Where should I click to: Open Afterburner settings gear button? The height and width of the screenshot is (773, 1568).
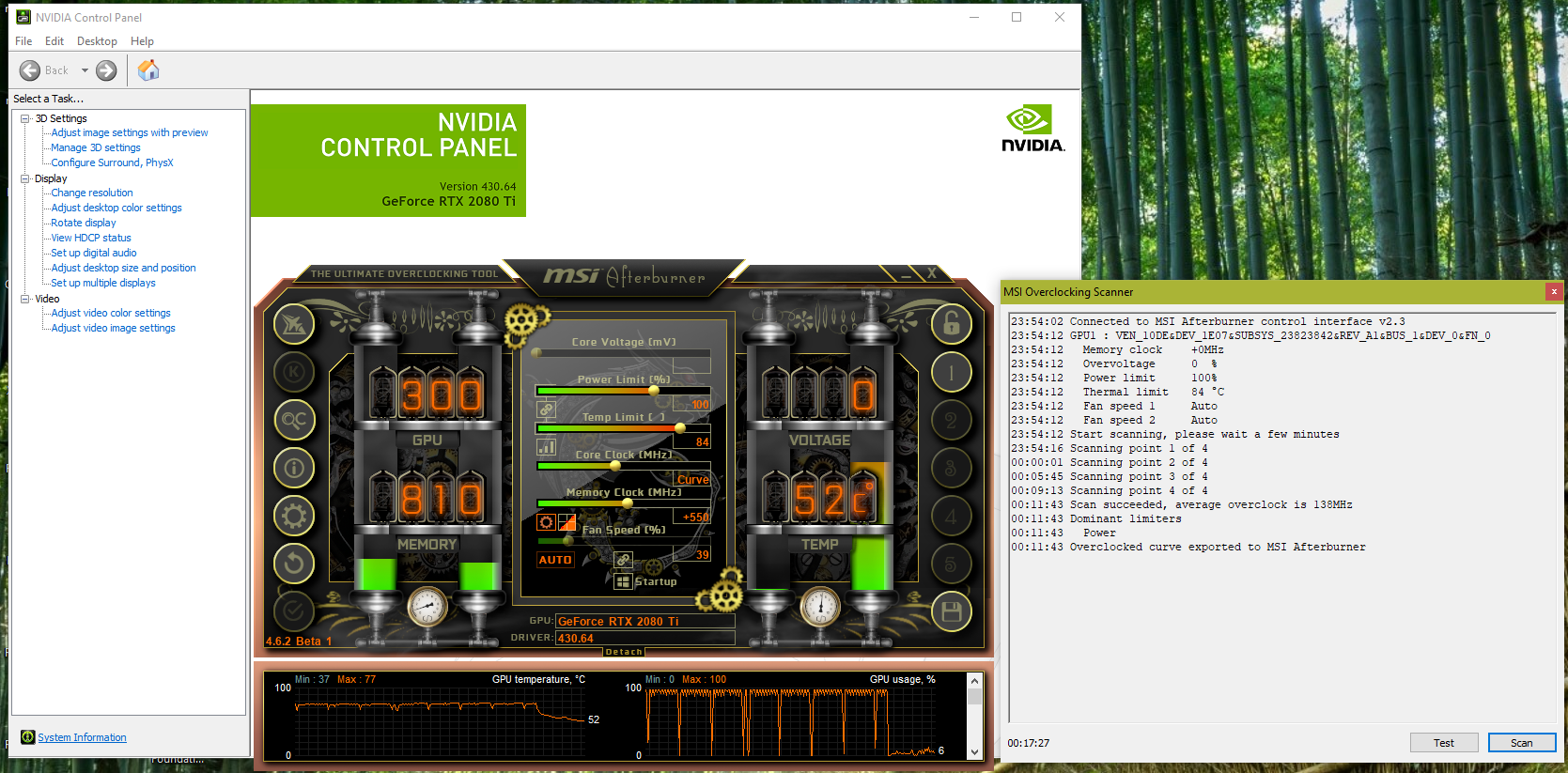click(x=294, y=515)
